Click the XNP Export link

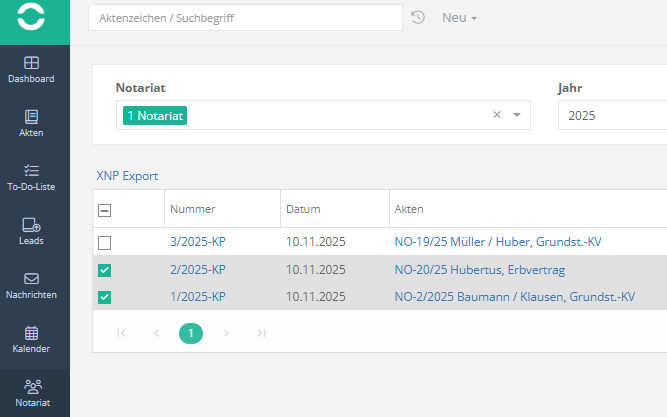click(127, 176)
